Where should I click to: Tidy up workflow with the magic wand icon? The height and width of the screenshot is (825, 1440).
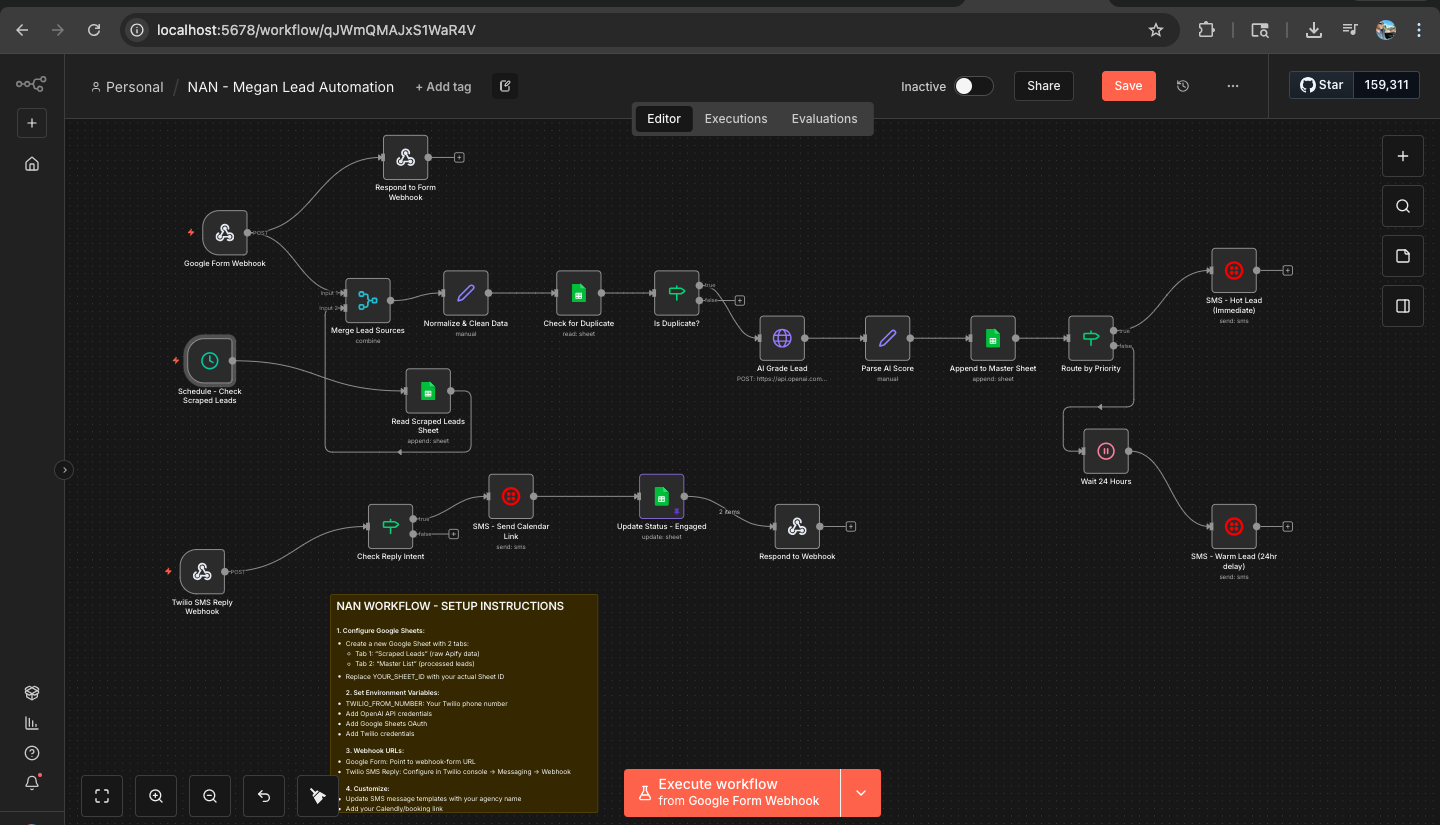point(317,795)
